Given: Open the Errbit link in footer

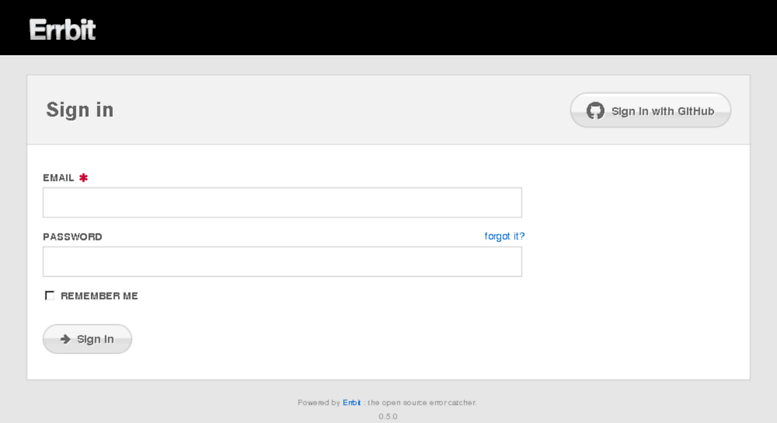Looking at the screenshot, I should click(x=351, y=402).
